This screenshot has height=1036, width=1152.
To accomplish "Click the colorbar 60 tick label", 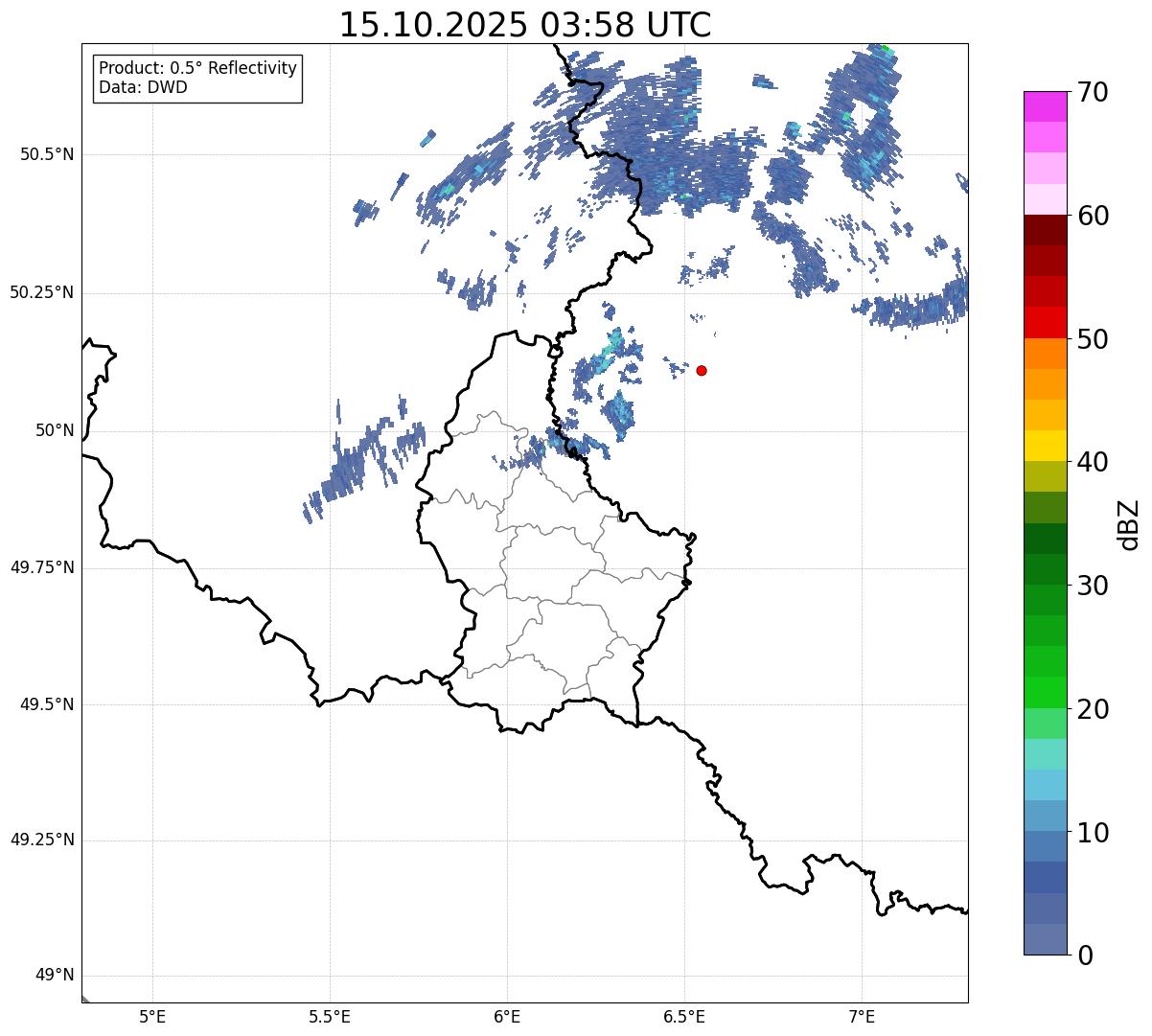I will pyautogui.click(x=1092, y=216).
